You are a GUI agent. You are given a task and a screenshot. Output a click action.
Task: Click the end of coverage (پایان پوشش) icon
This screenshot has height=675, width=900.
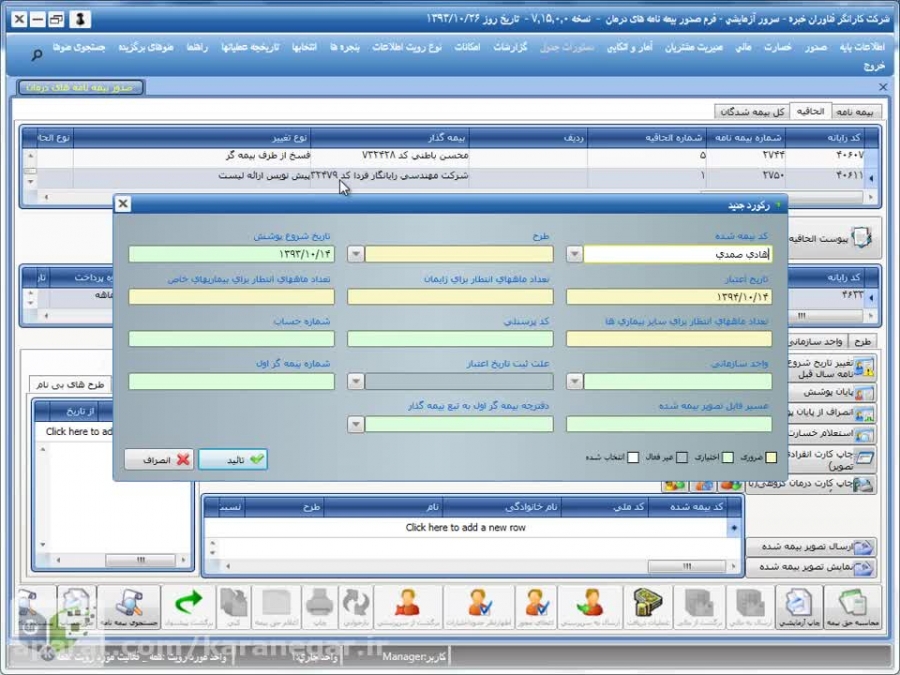862,390
